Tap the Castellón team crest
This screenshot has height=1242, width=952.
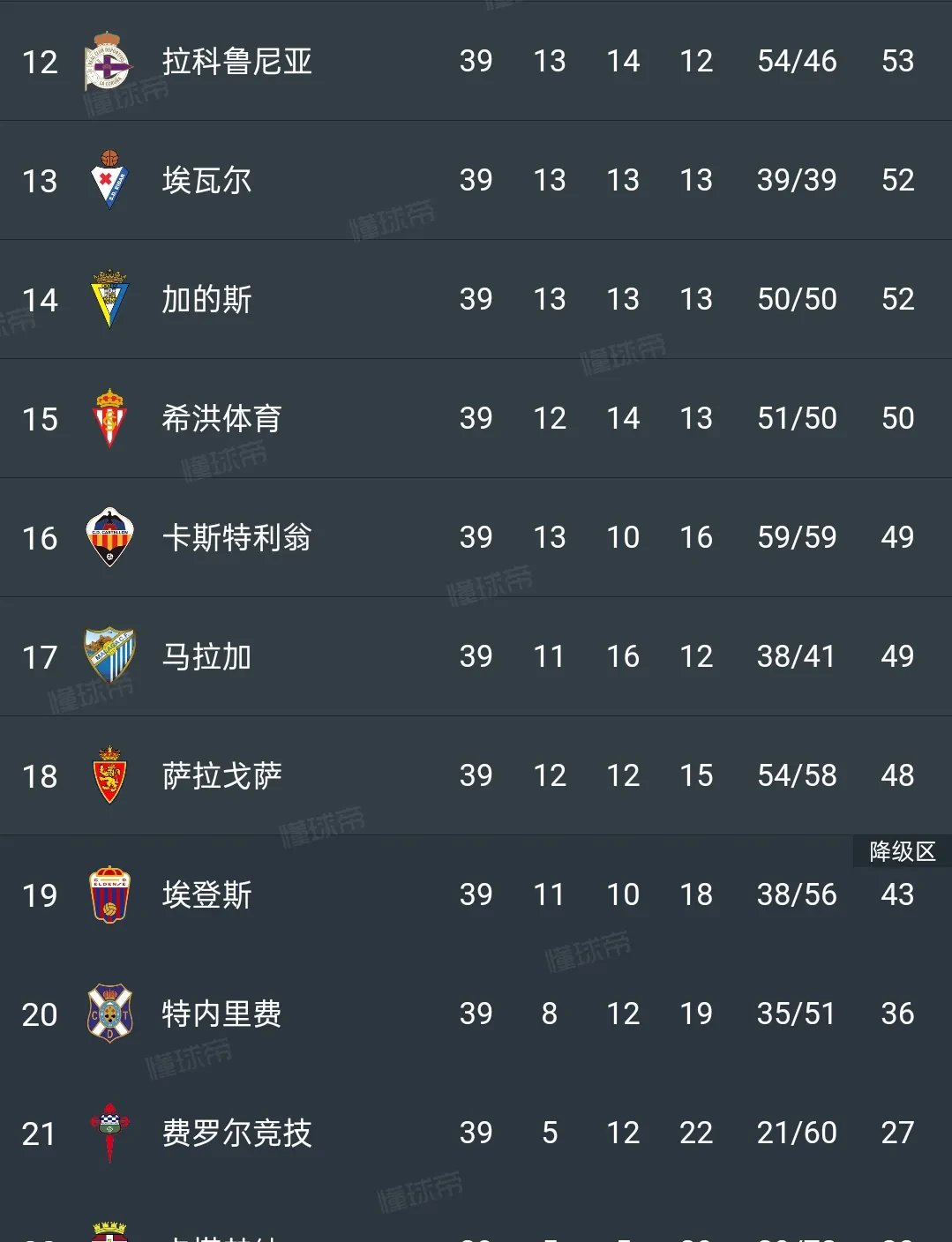[109, 537]
